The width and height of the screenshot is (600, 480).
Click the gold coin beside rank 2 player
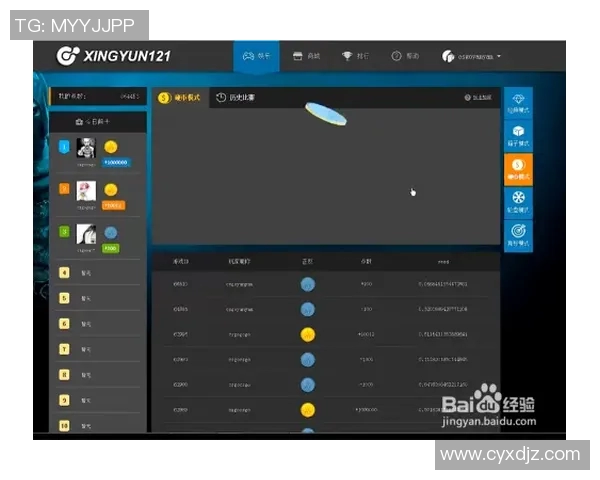click(111, 189)
